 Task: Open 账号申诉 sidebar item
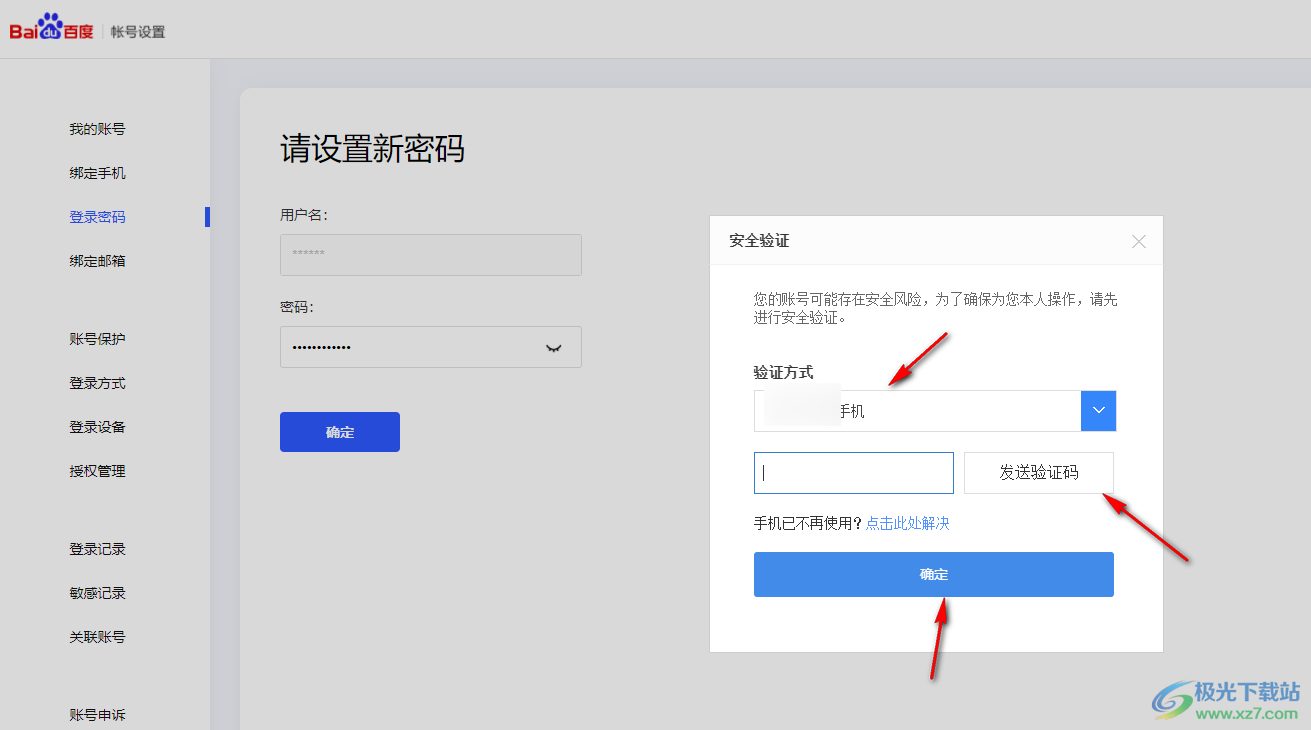coord(97,715)
